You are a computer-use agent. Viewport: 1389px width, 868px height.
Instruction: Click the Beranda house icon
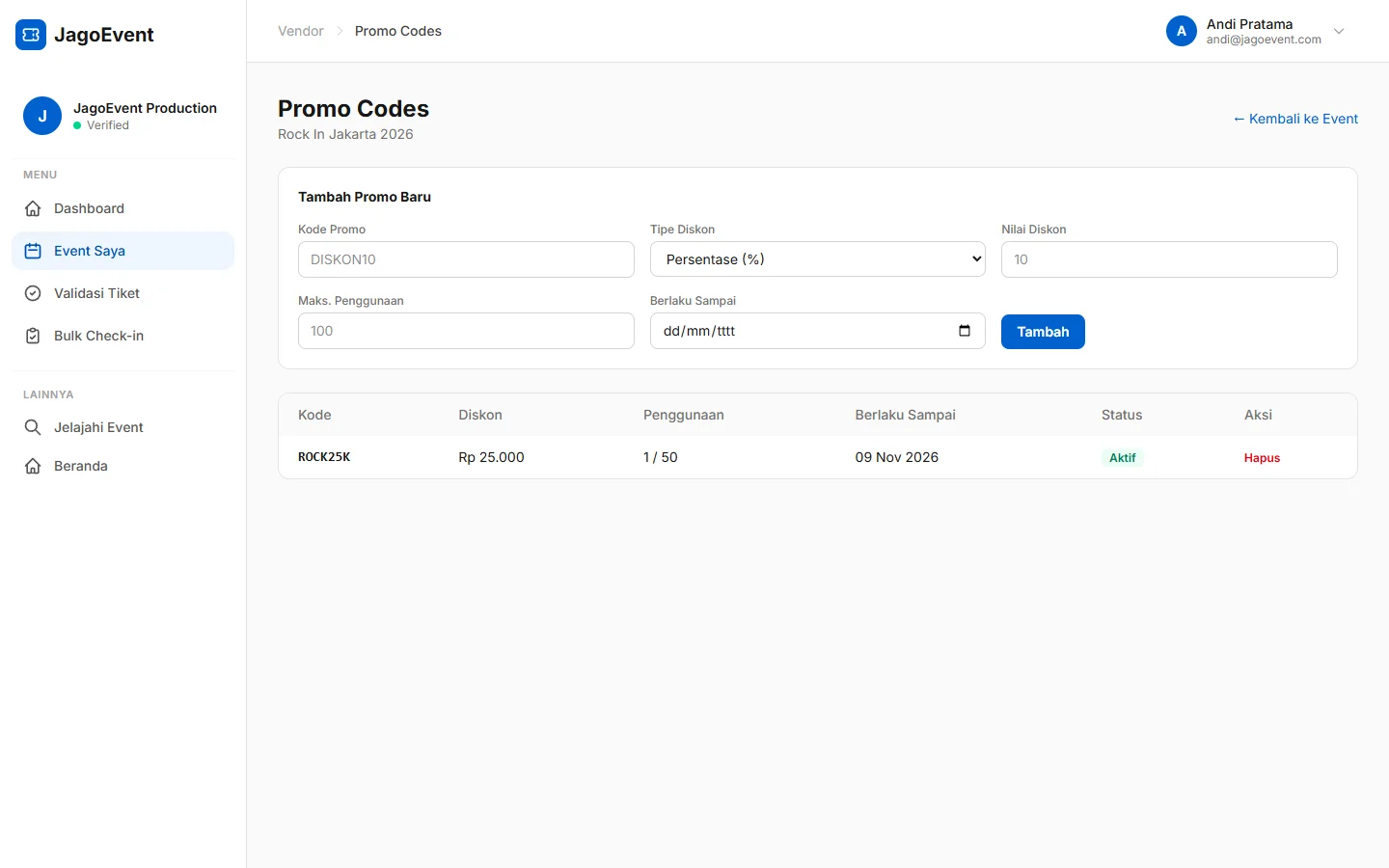33,466
